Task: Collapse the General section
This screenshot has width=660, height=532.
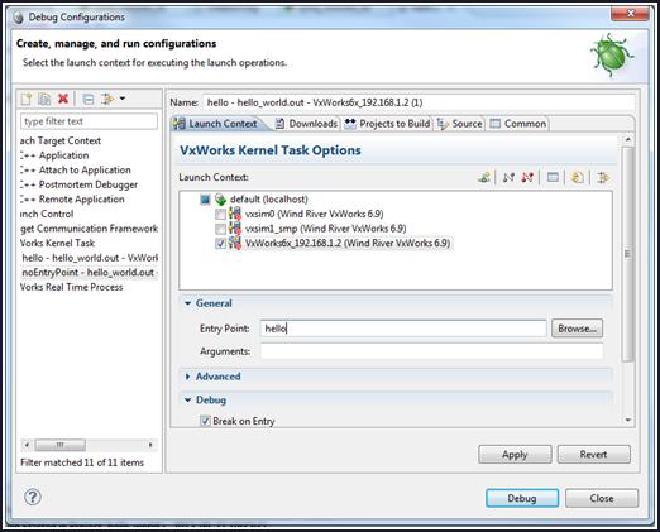Action: coord(188,303)
